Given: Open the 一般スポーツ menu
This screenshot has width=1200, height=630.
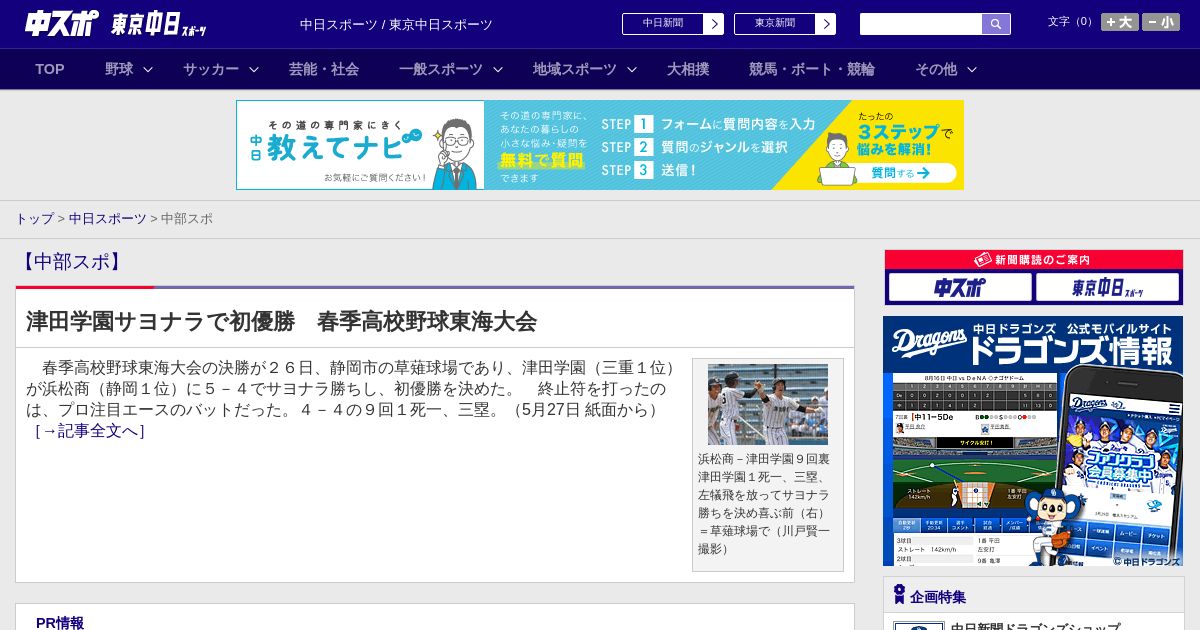Looking at the screenshot, I should [x=441, y=69].
